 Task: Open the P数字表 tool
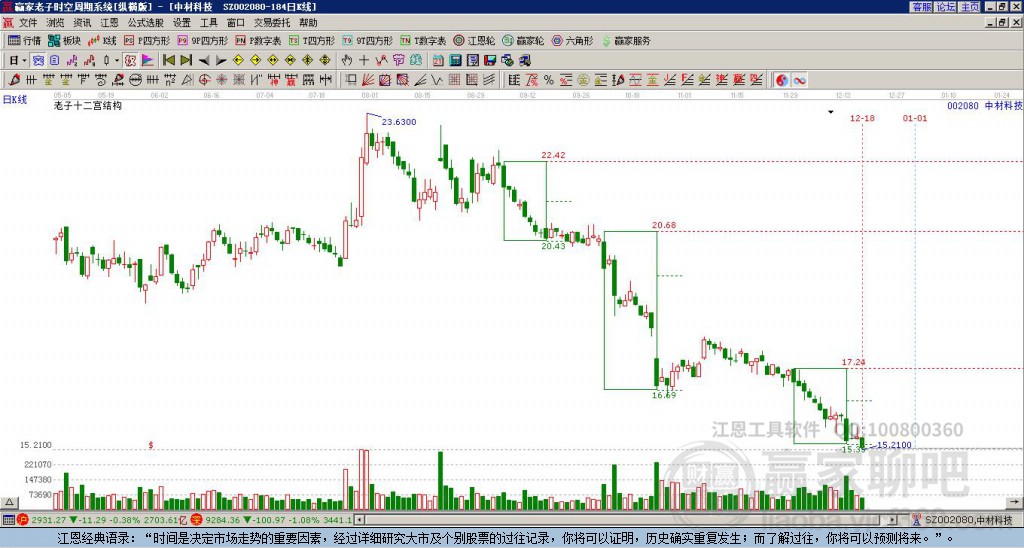click(x=259, y=40)
